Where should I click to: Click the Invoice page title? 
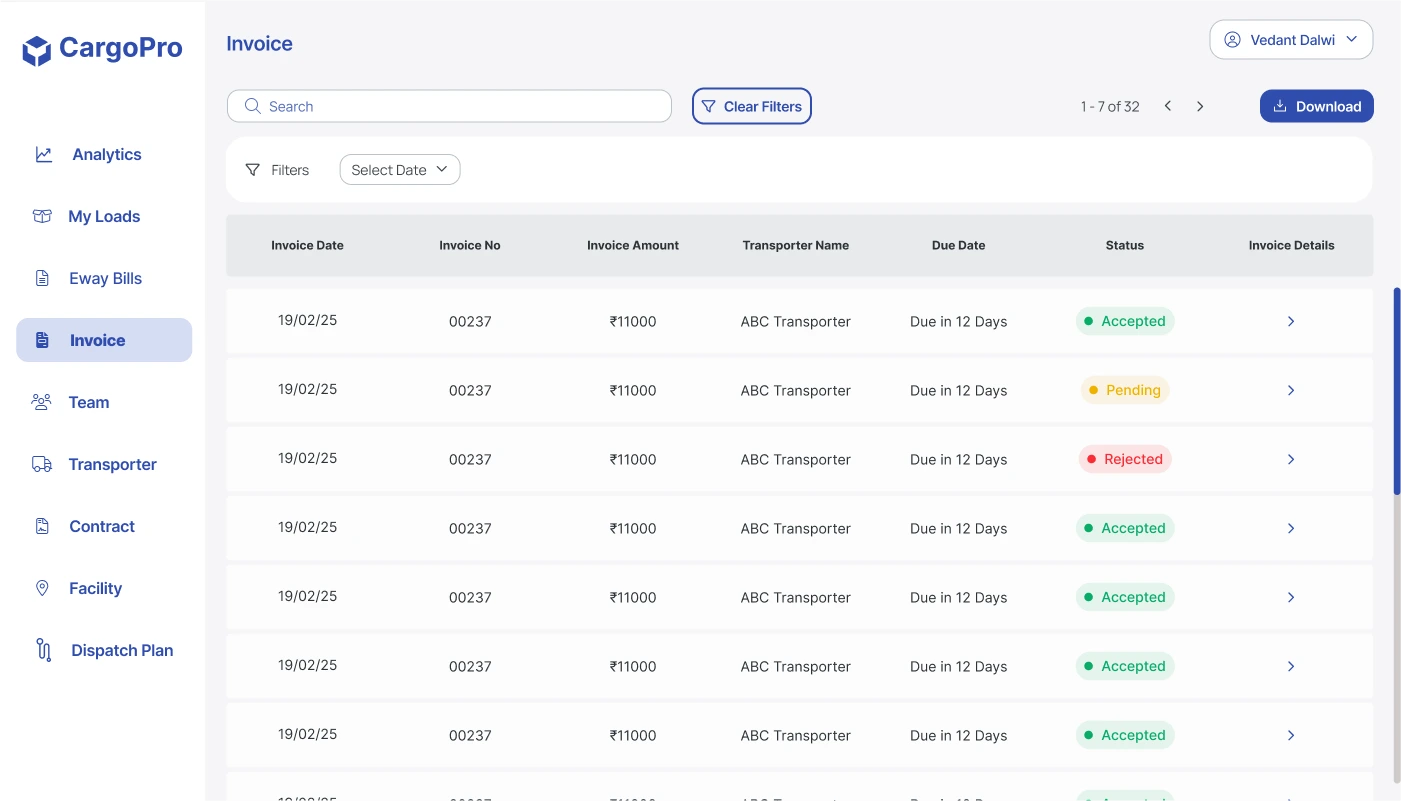click(259, 44)
